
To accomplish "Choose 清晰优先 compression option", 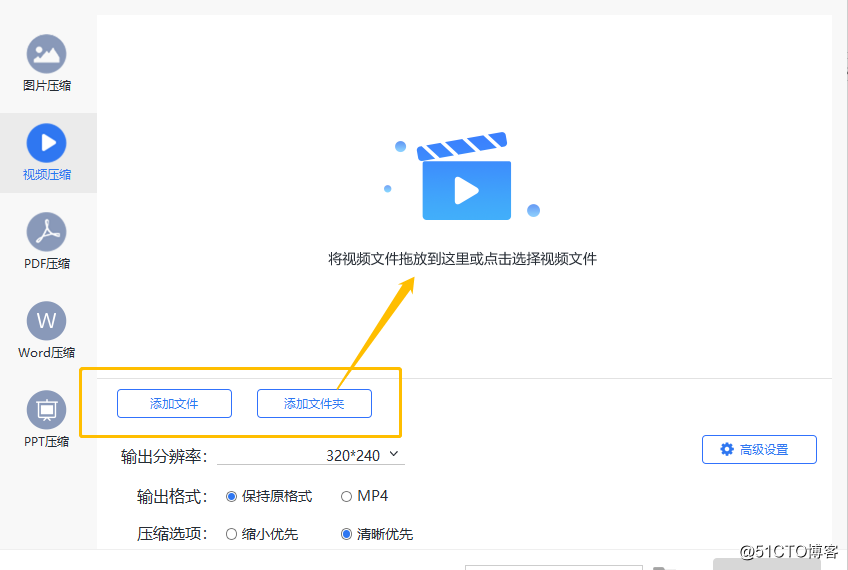I will click(x=377, y=534).
